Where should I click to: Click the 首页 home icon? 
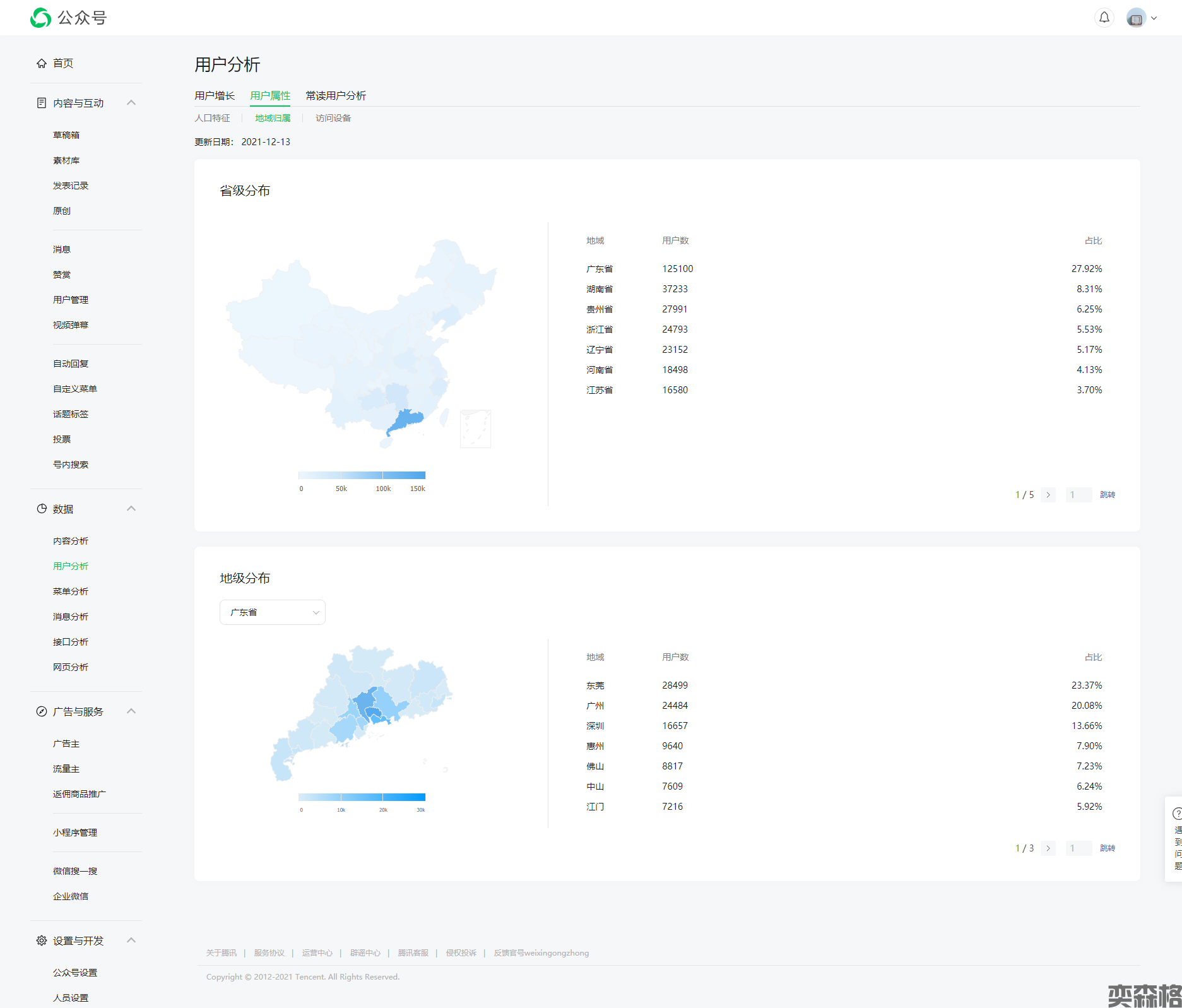click(x=42, y=63)
